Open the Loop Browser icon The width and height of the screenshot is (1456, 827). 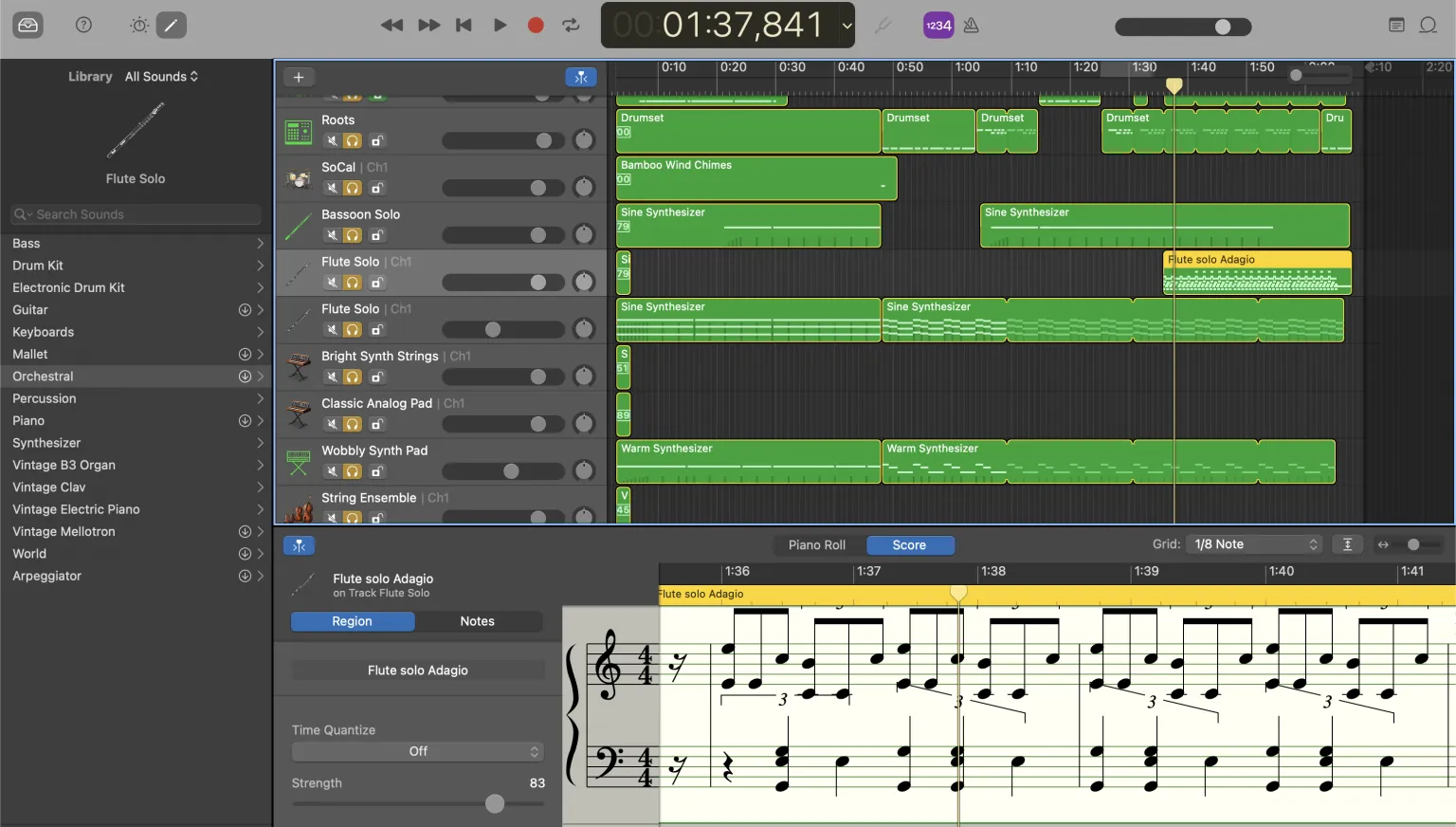[1429, 26]
